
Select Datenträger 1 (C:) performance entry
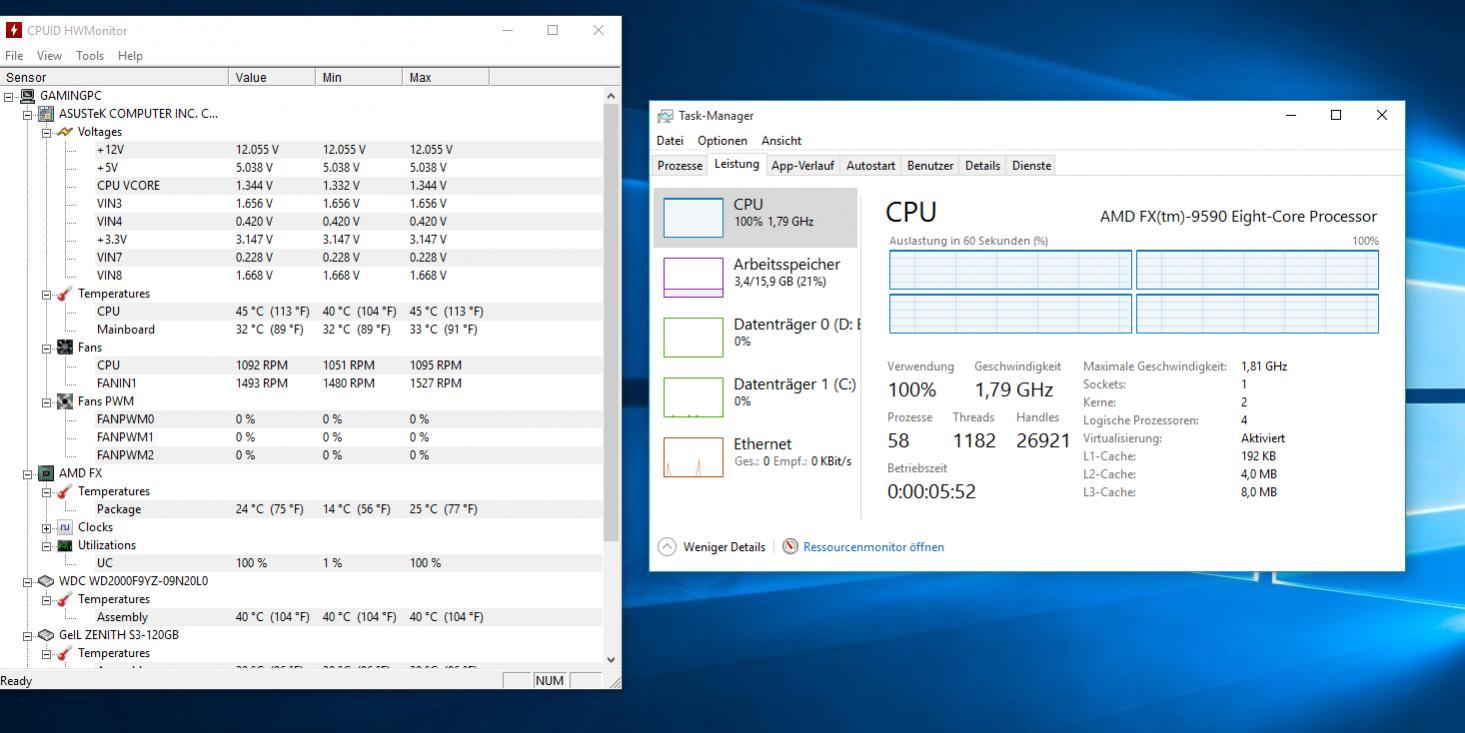coord(758,397)
